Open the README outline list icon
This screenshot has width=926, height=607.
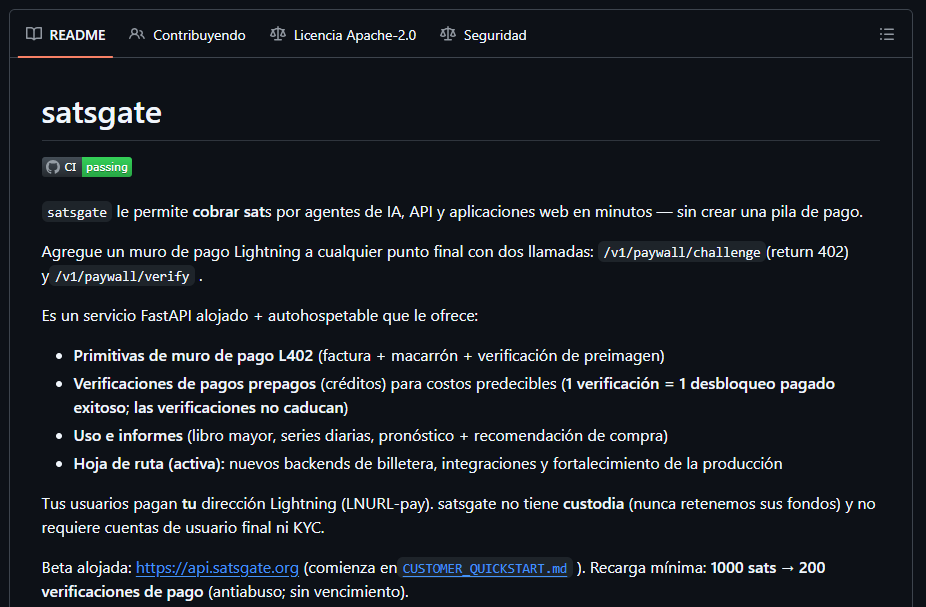(886, 34)
